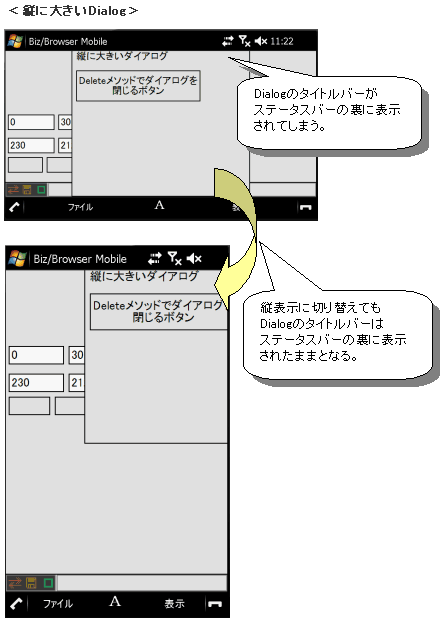
Task: Click the input field containing 0 in lower screenshot
Action: tap(36, 355)
